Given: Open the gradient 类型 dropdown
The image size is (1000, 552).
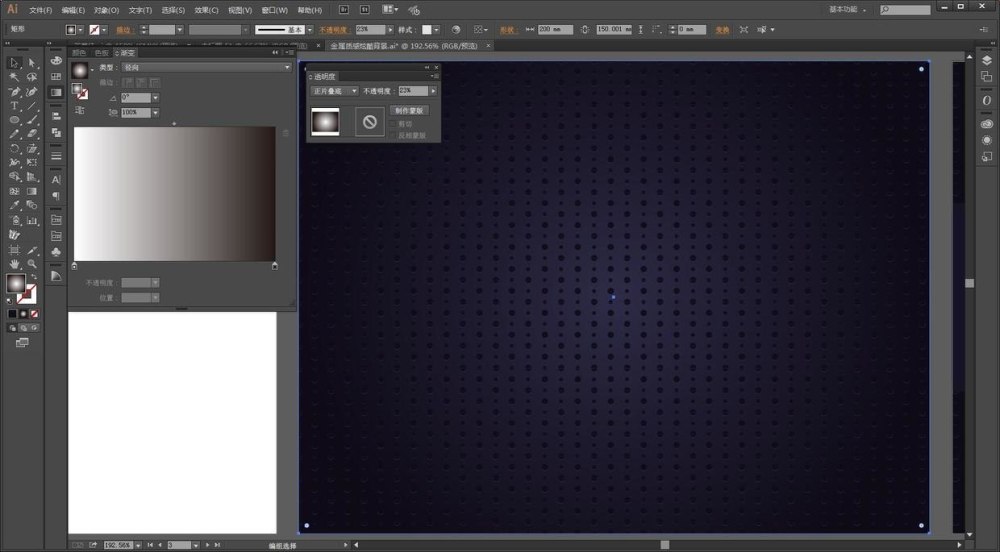Looking at the screenshot, I should click(205, 67).
